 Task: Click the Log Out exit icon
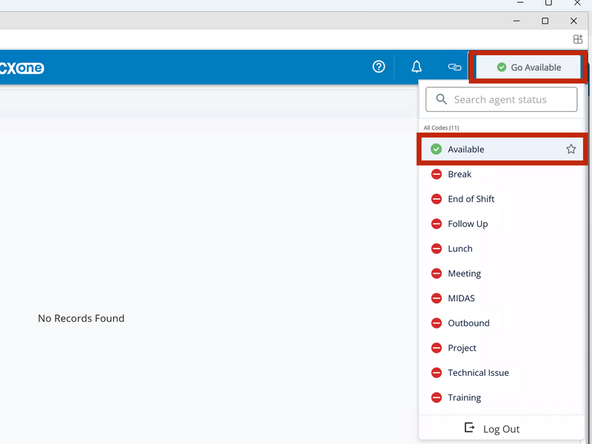[469, 427]
